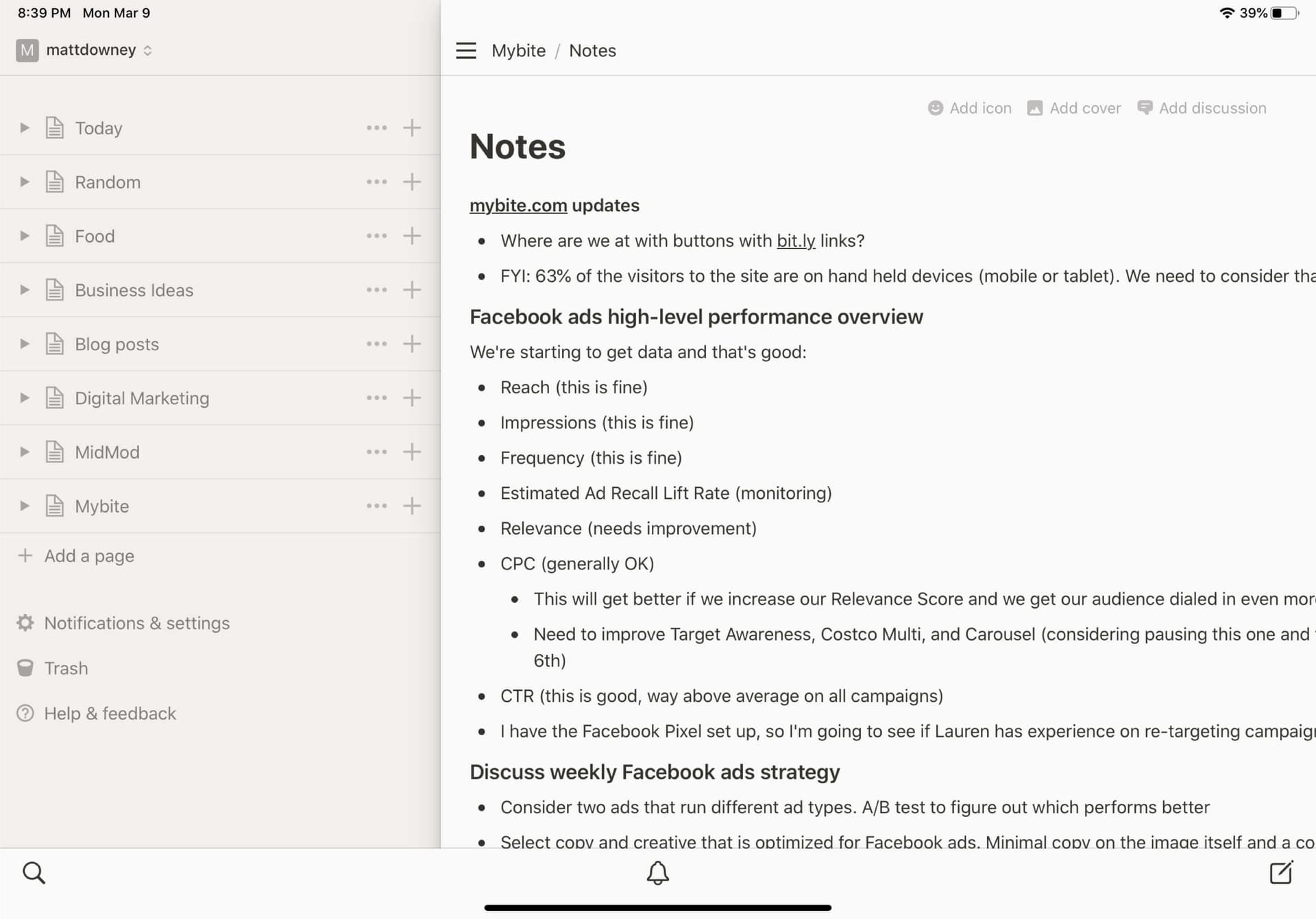The image size is (1316, 919).
Task: Open options menu for Digital Marketing page
Action: pos(376,397)
